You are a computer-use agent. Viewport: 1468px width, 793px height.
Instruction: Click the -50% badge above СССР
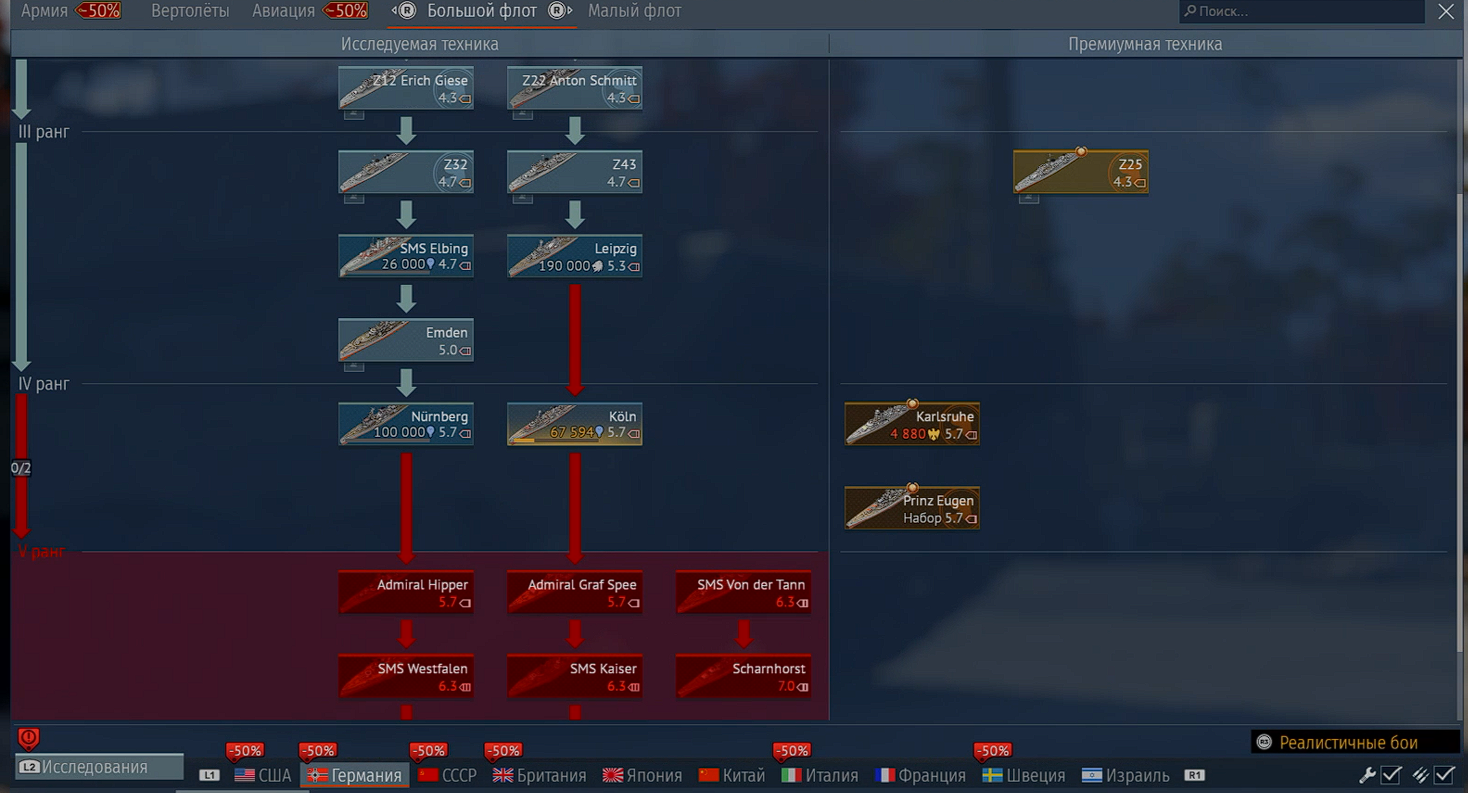click(x=428, y=751)
